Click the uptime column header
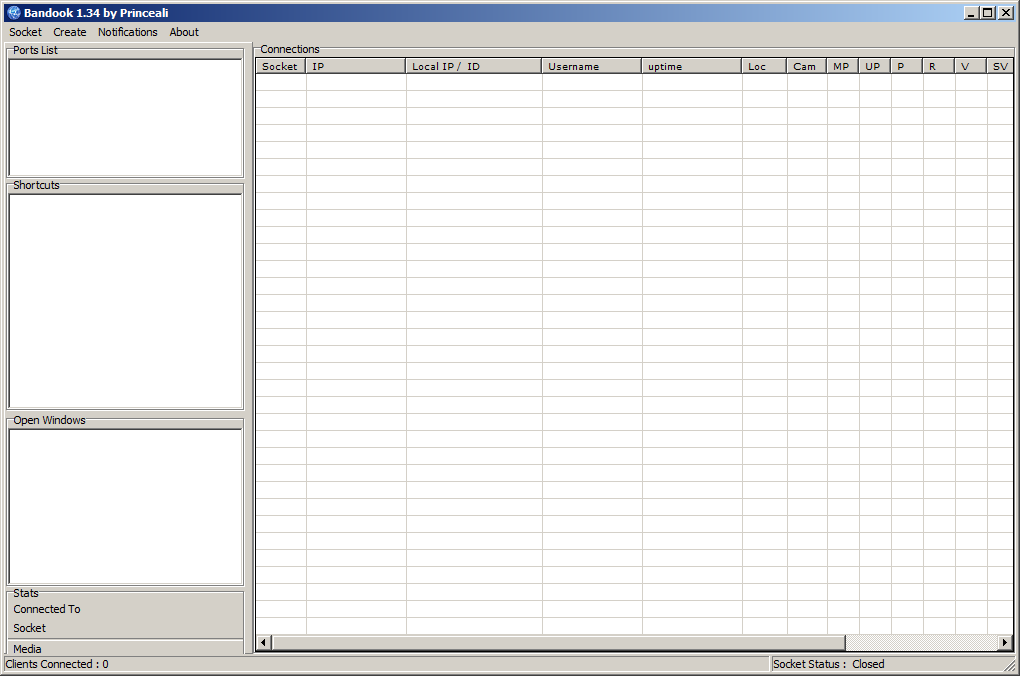Viewport: 1020px width, 676px height. coord(691,66)
